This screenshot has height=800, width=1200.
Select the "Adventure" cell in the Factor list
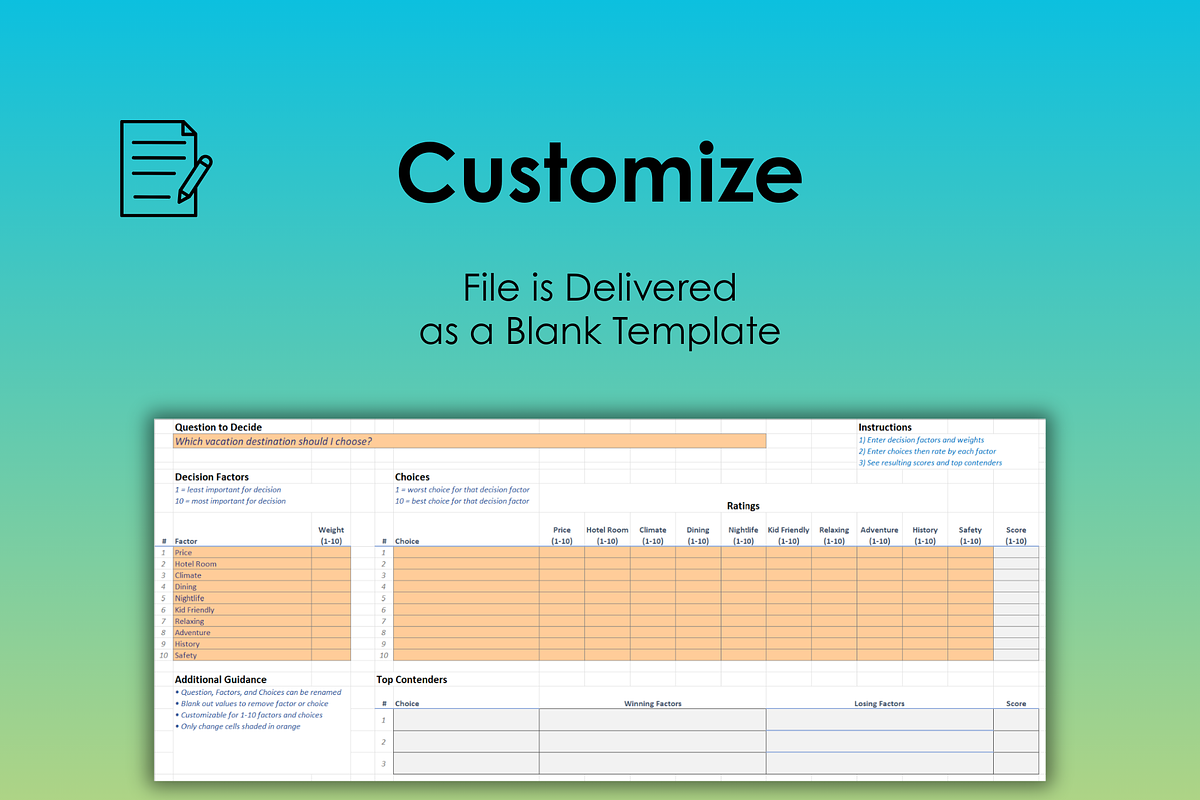coord(242,633)
